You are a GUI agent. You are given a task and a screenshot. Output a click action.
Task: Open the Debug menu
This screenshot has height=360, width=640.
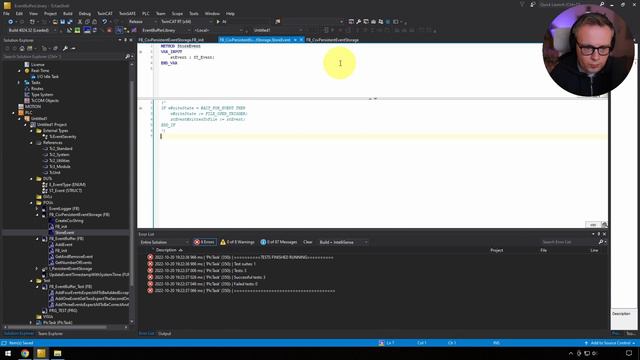coord(84,13)
